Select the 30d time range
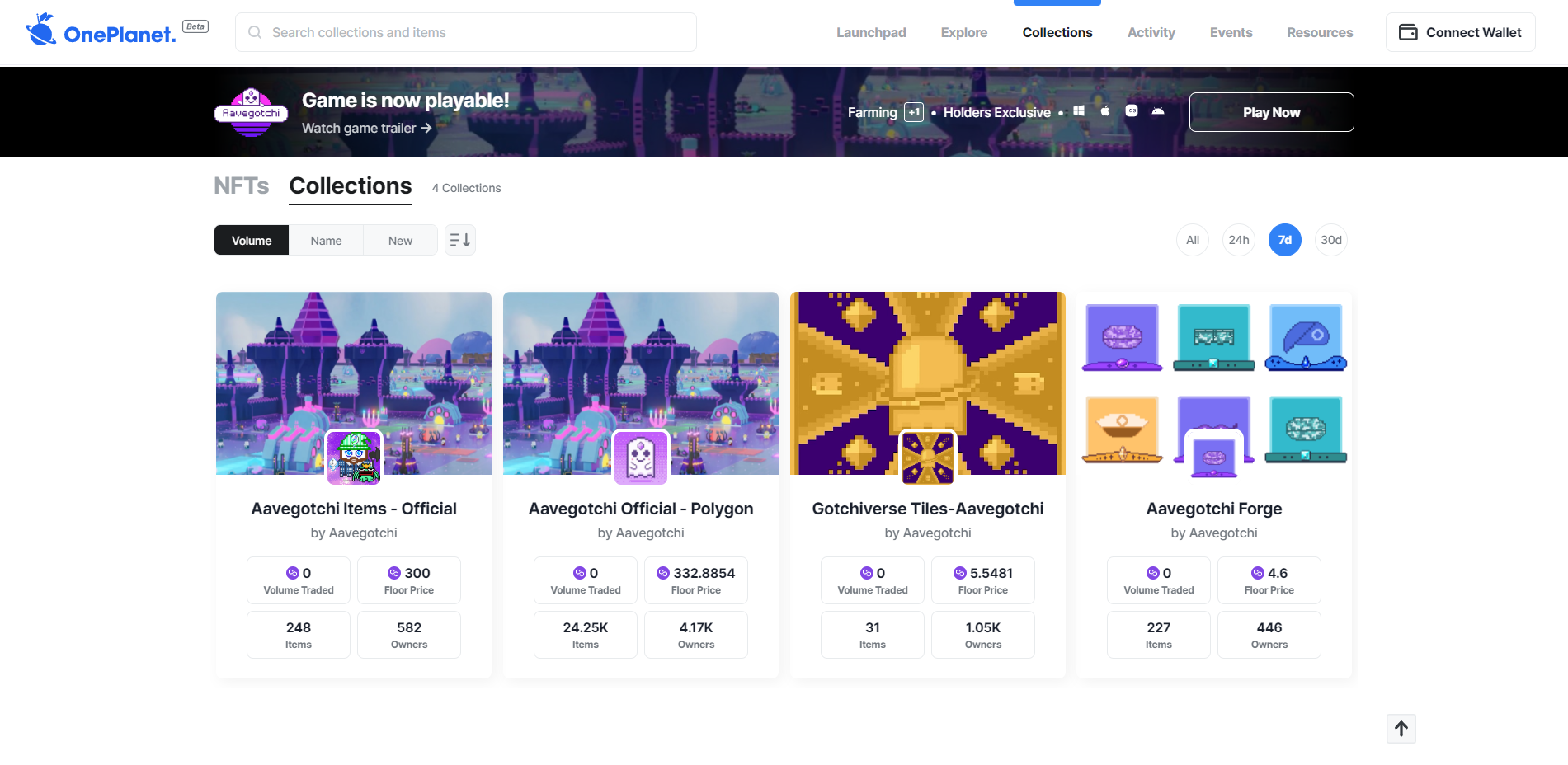1568x765 pixels. (1331, 240)
